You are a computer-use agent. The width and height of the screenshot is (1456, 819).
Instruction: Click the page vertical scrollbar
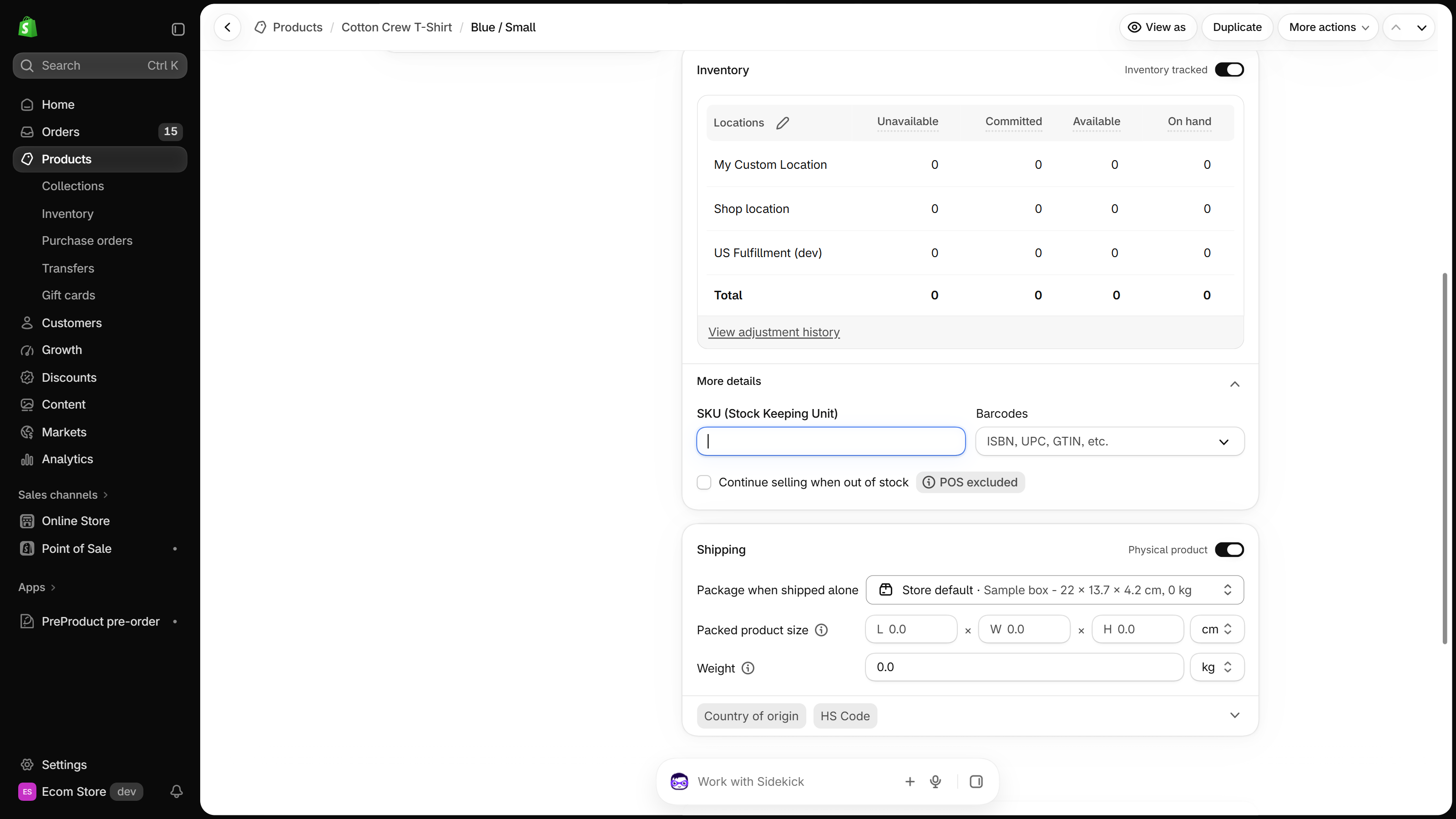click(1445, 458)
